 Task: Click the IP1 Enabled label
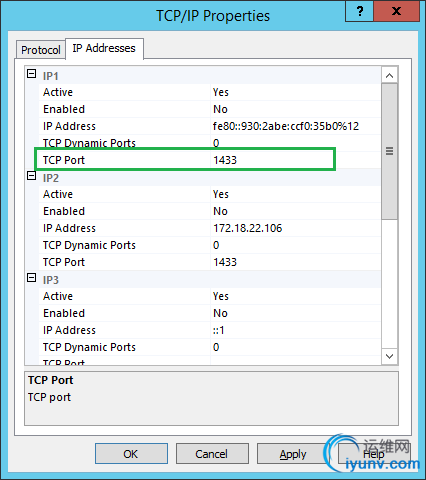click(64, 109)
